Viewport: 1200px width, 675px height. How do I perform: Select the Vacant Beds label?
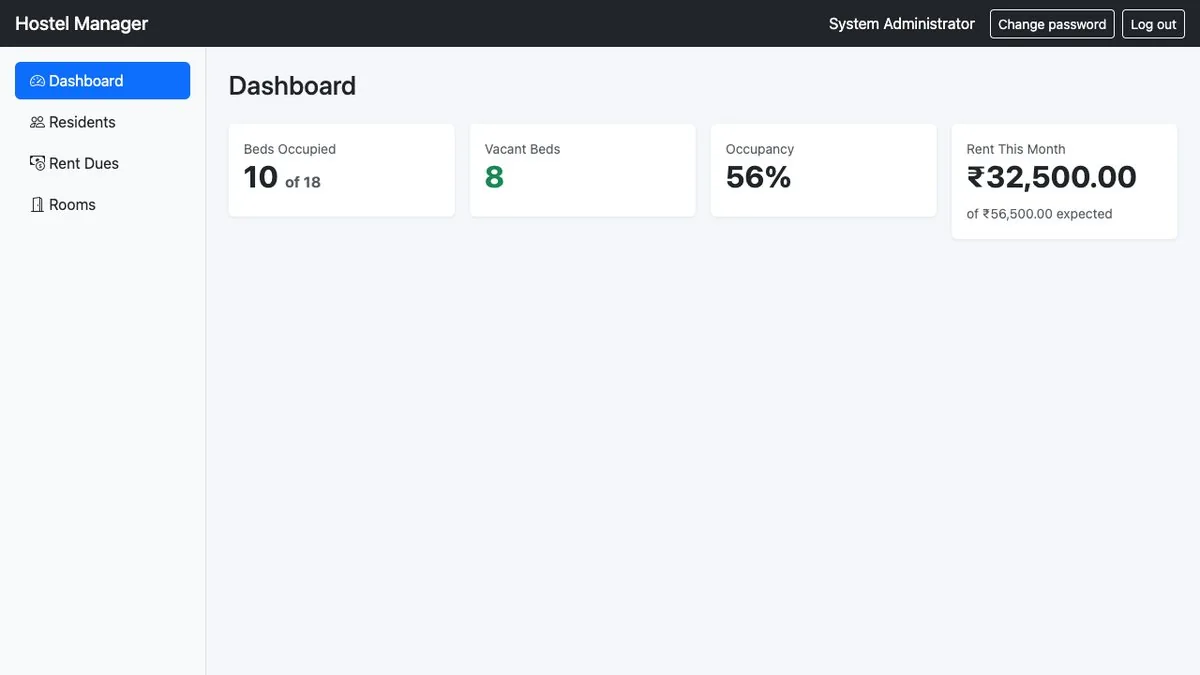click(x=523, y=149)
